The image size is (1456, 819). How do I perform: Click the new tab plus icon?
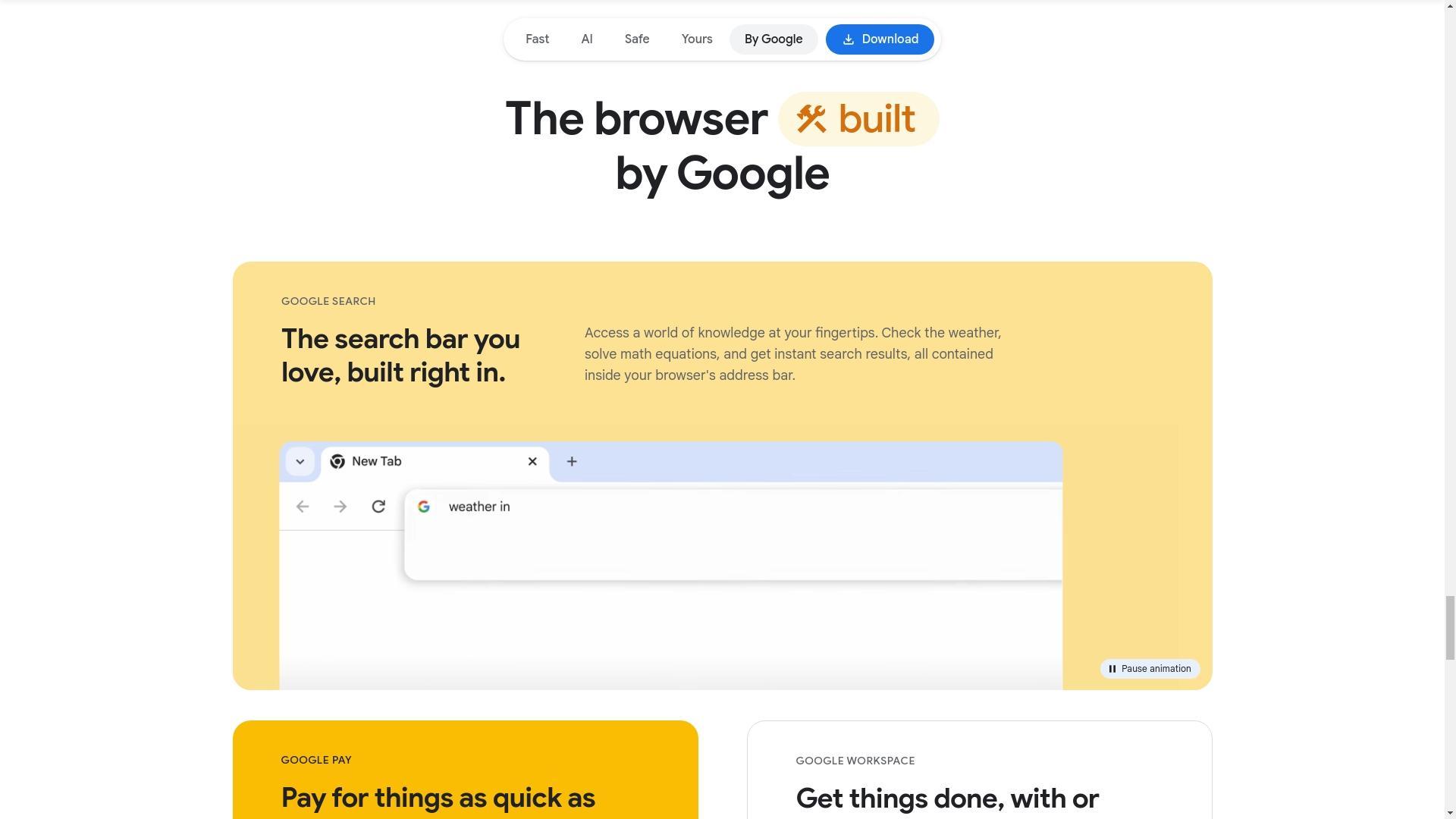click(x=571, y=461)
